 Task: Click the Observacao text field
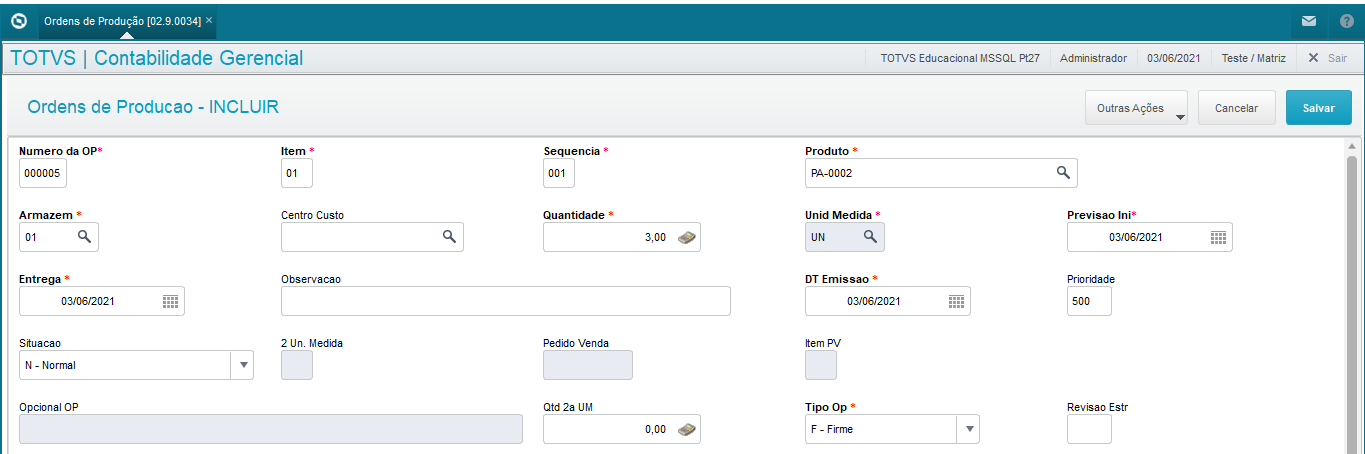(x=505, y=301)
